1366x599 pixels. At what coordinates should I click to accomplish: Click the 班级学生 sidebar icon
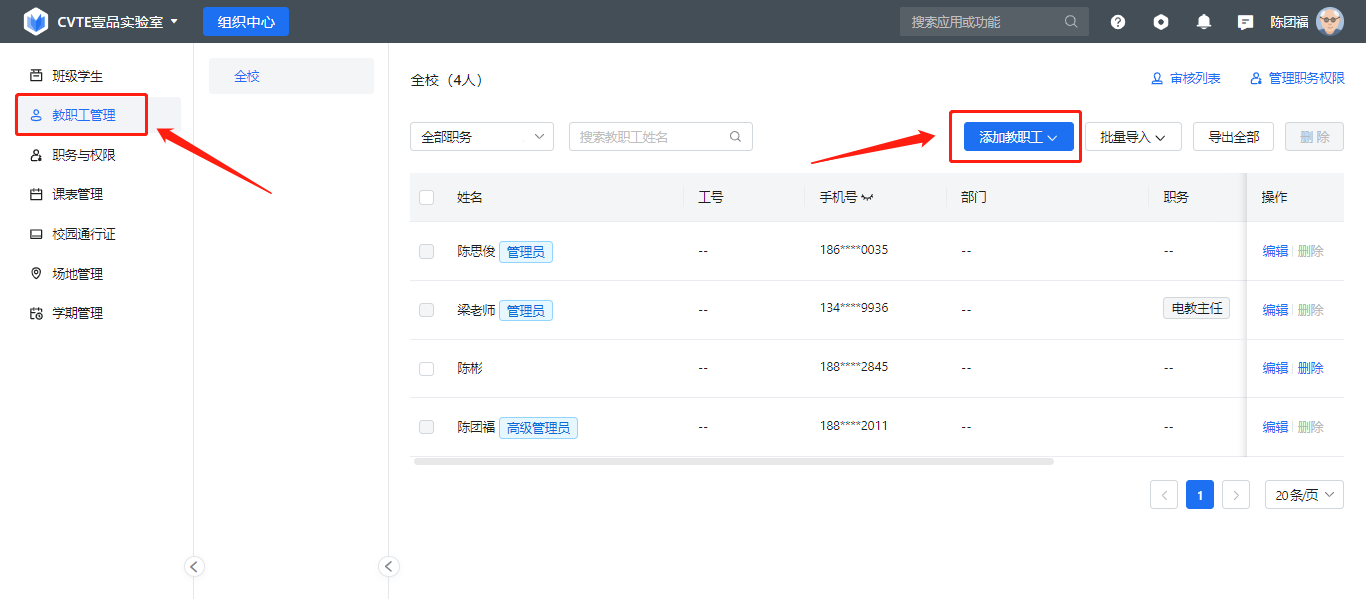(36, 76)
